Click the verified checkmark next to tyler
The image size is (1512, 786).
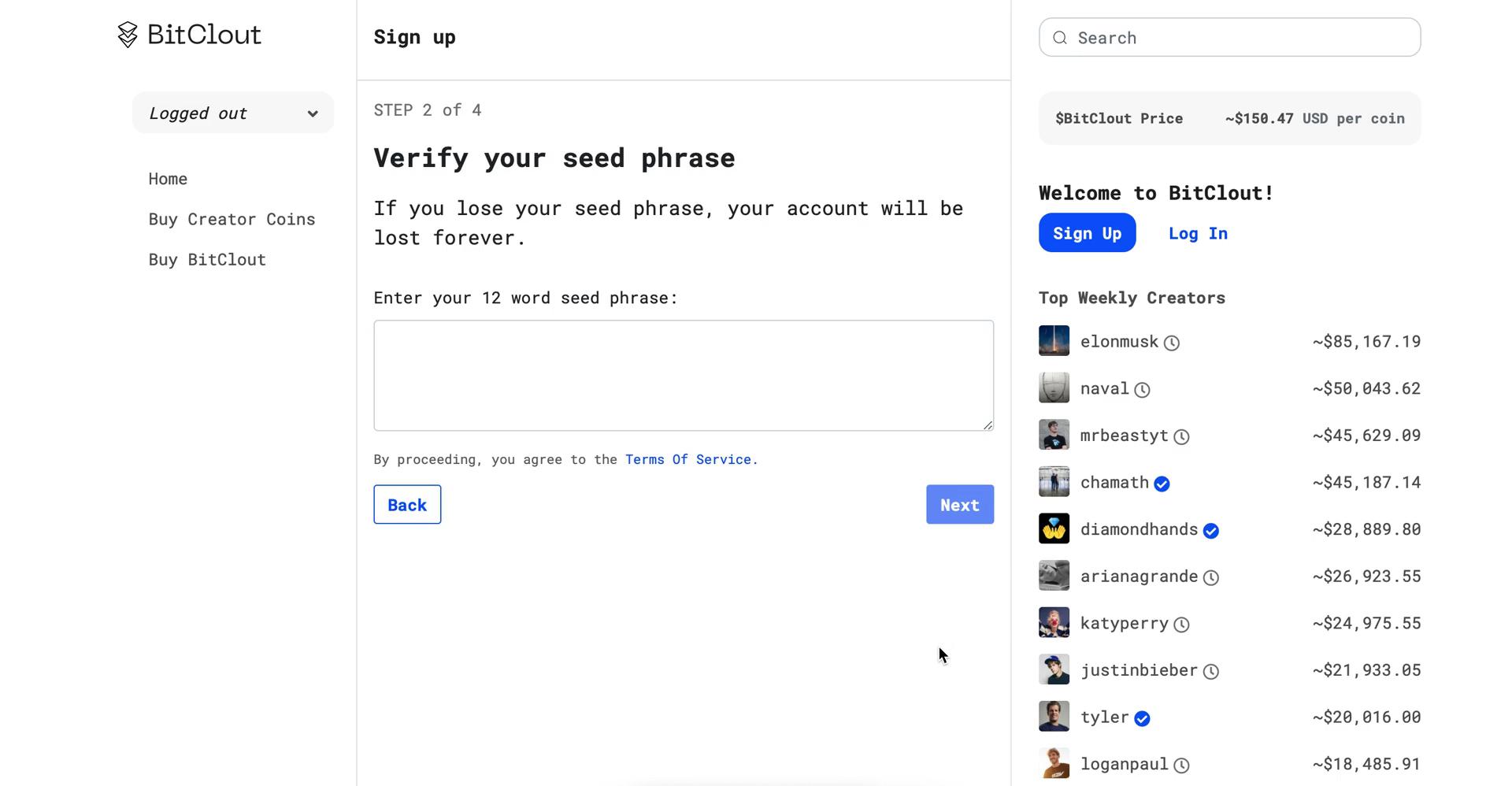click(1142, 718)
